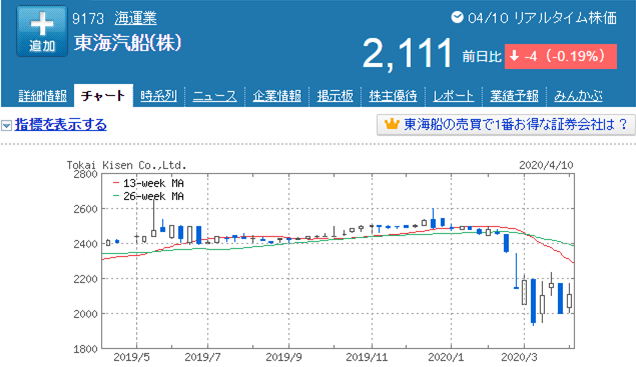
Task: Click the 13-week MA legend entry
Action: 148,183
